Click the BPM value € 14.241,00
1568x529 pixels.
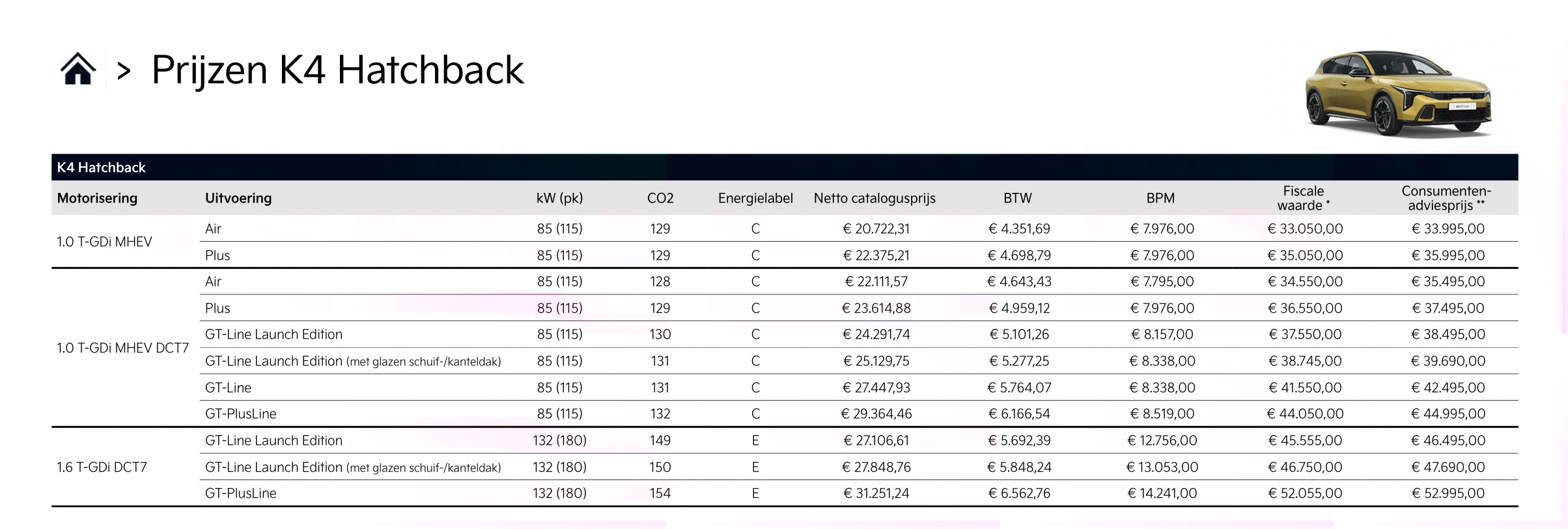click(x=1162, y=493)
